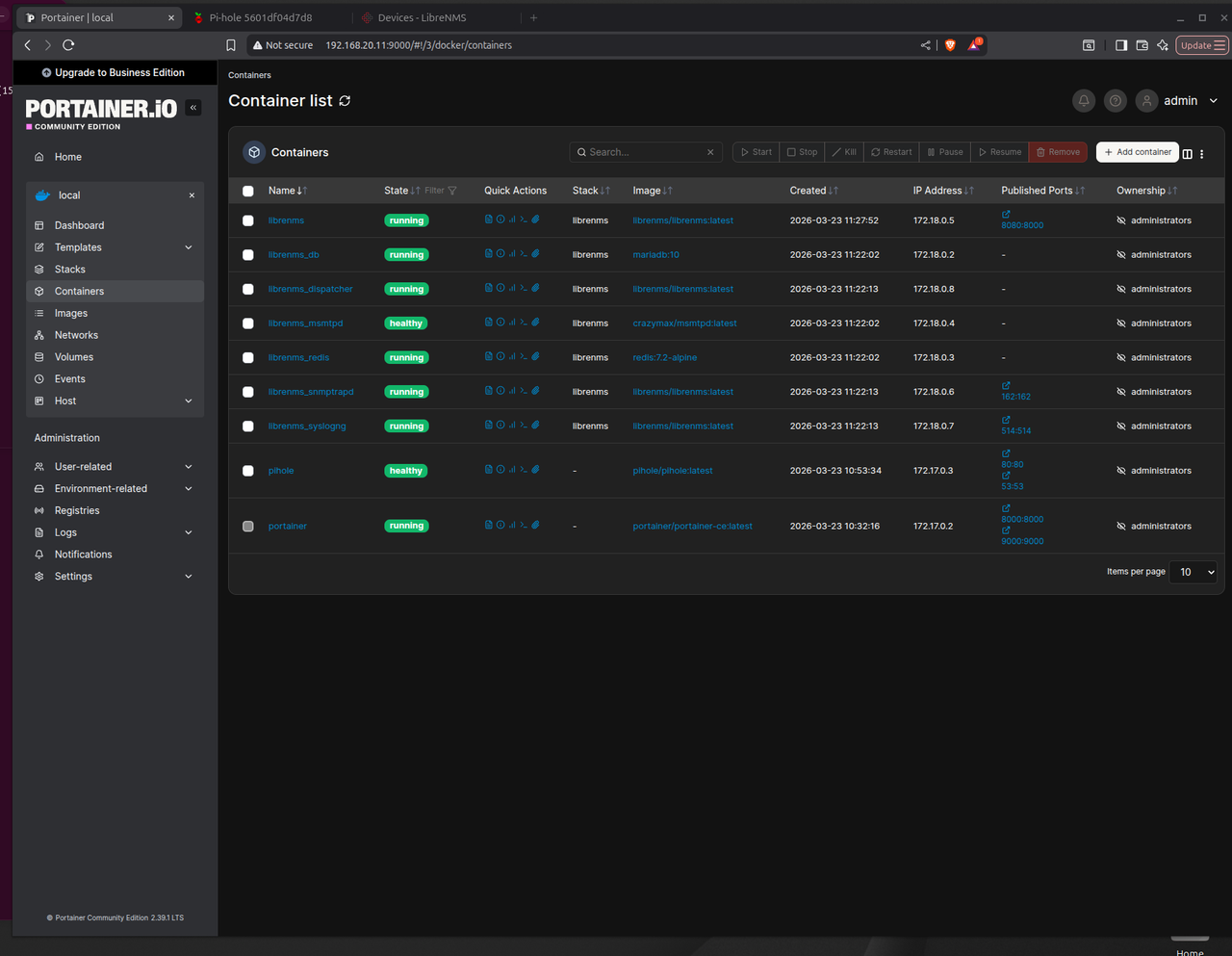Image resolution: width=1232 pixels, height=956 pixels.
Task: Open inspect quick action for librenms_db container
Action: [x=500, y=253]
